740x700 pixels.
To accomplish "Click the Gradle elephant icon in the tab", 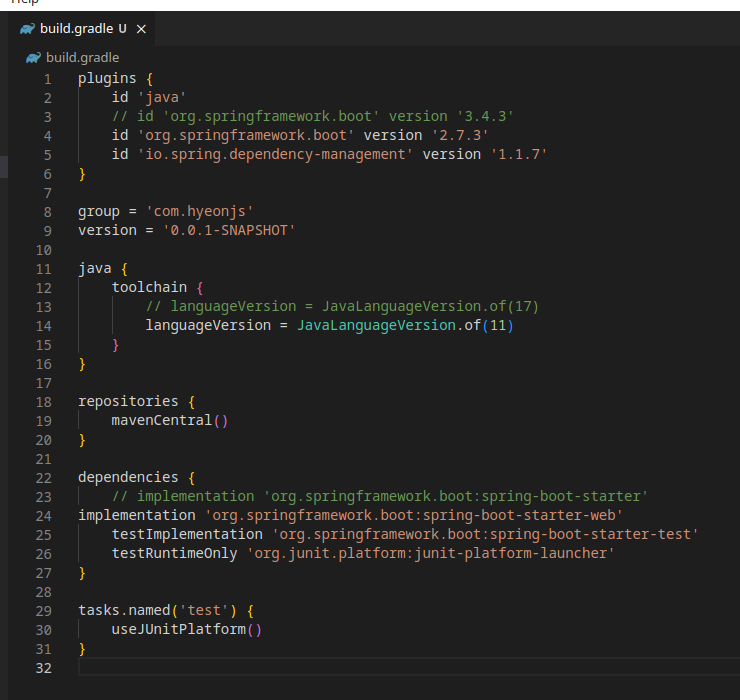I will 27,29.
